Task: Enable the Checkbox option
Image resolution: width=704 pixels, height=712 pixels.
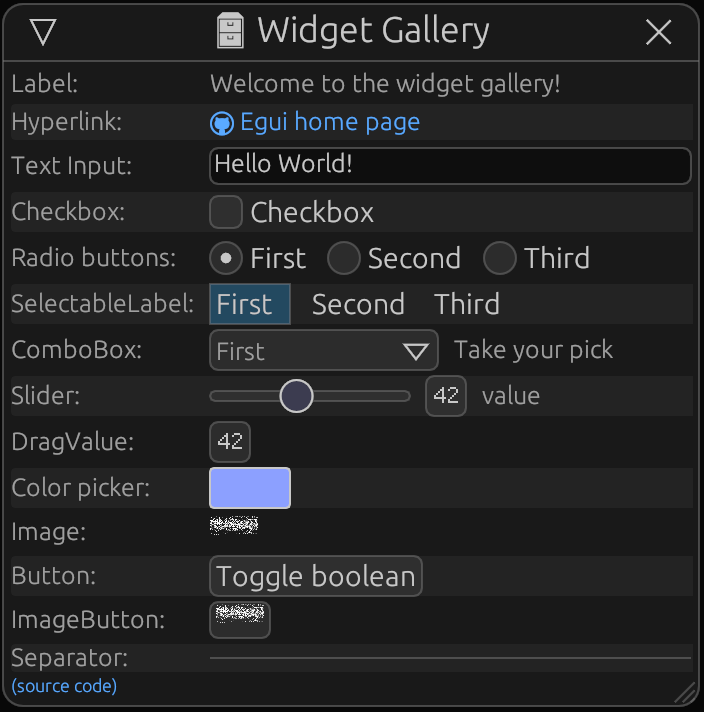Action: tap(226, 212)
